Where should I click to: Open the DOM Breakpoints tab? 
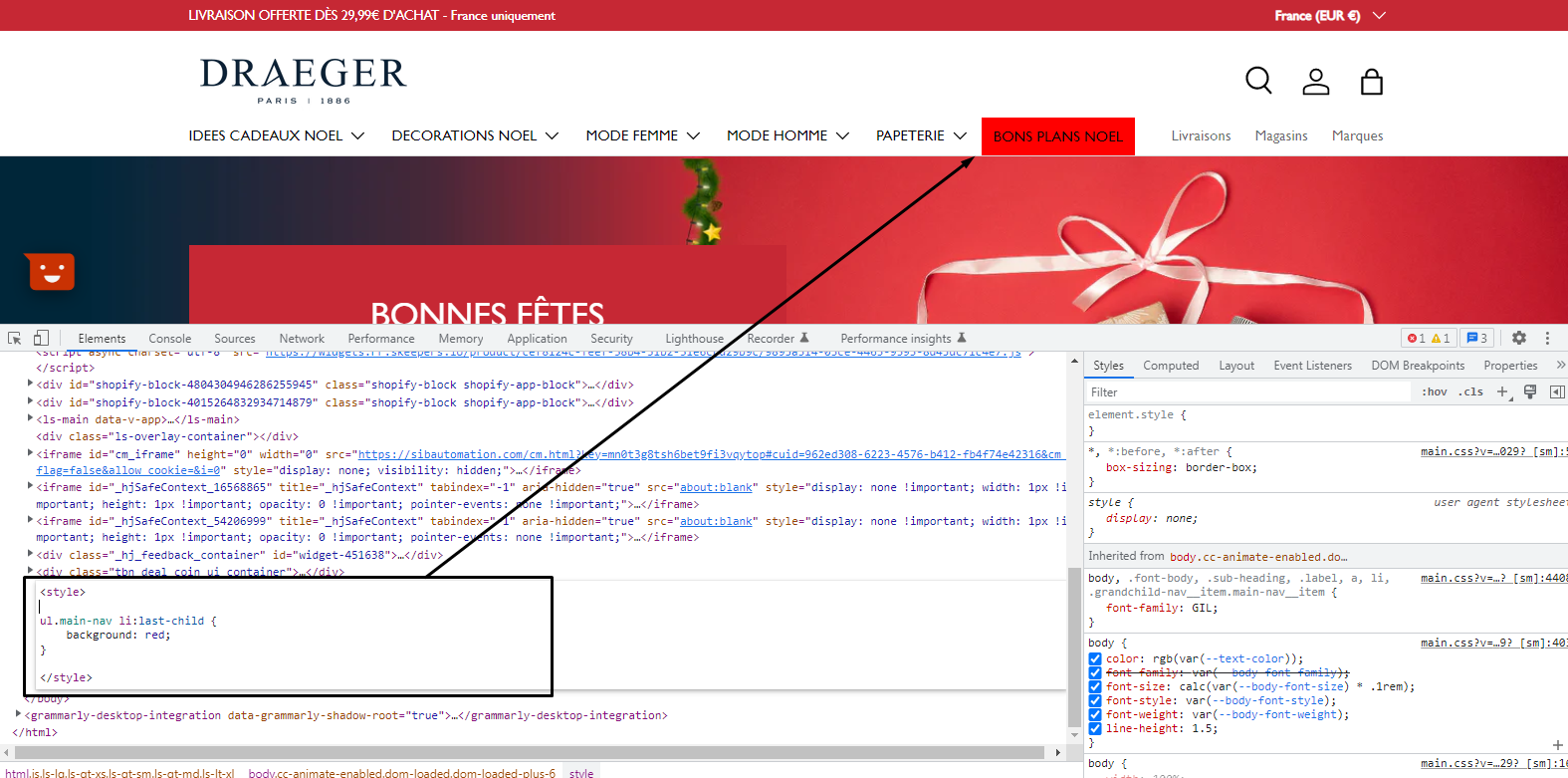click(x=1418, y=366)
